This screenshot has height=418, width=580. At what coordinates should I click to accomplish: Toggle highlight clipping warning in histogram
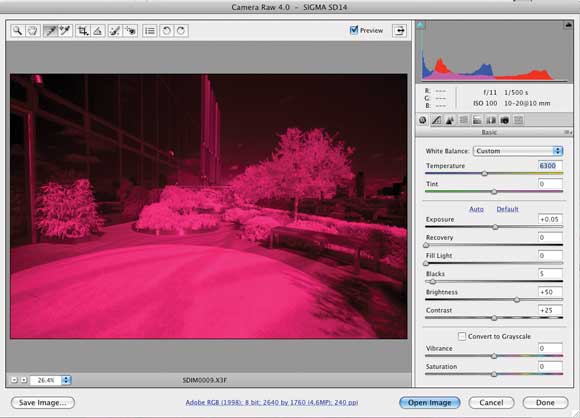point(569,25)
